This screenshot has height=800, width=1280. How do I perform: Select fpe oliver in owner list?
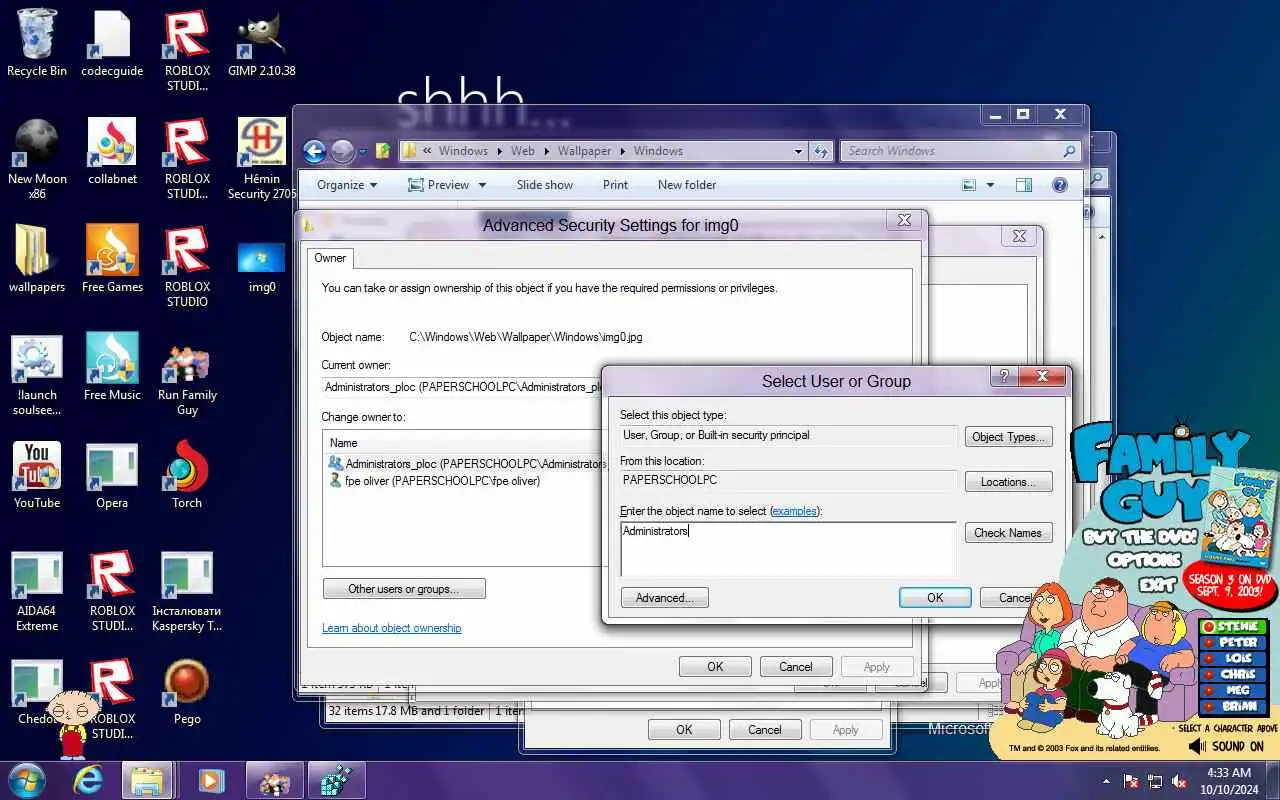pyautogui.click(x=435, y=481)
